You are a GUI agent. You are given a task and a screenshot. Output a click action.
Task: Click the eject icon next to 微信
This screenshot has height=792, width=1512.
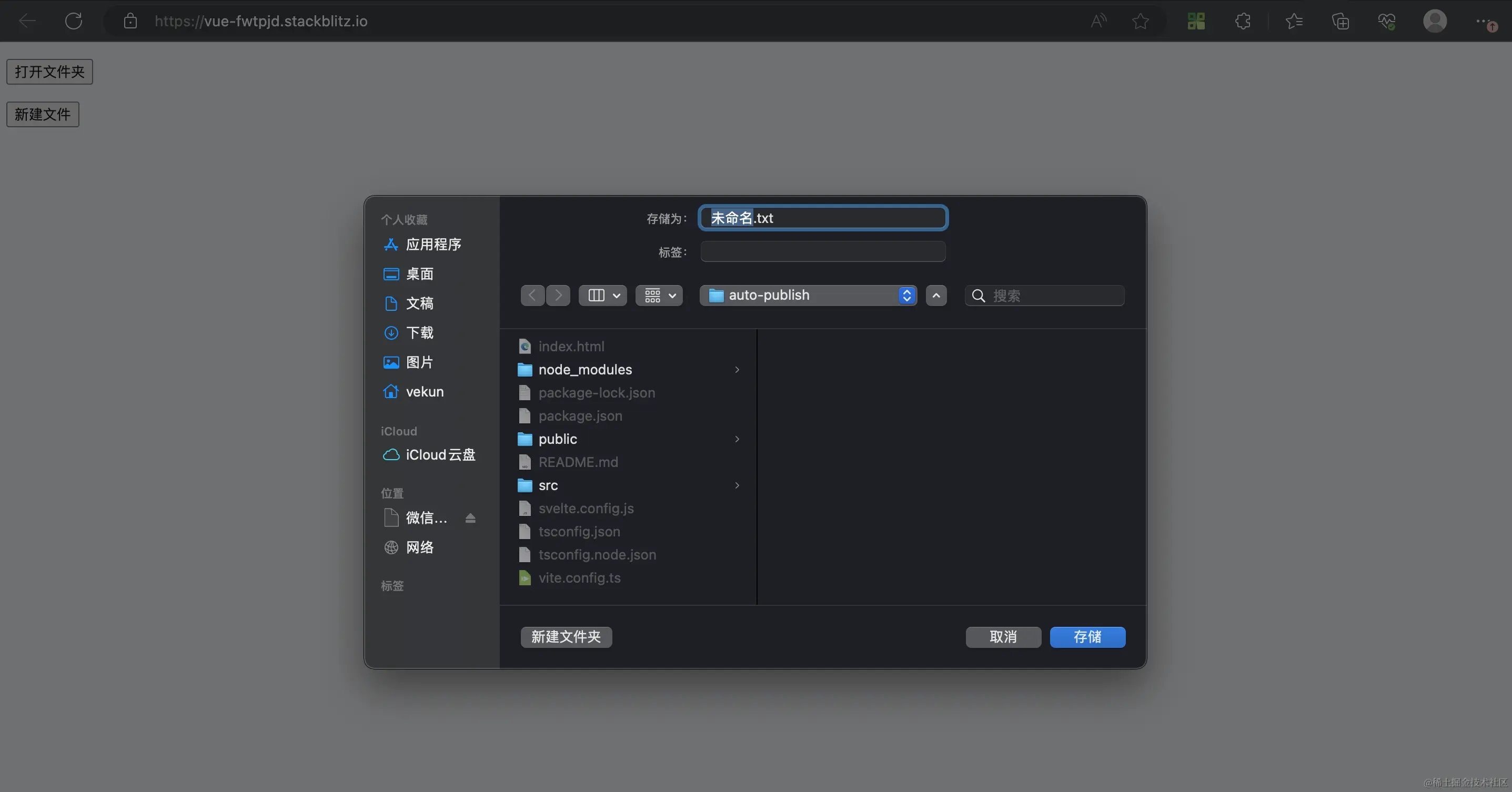tap(470, 518)
